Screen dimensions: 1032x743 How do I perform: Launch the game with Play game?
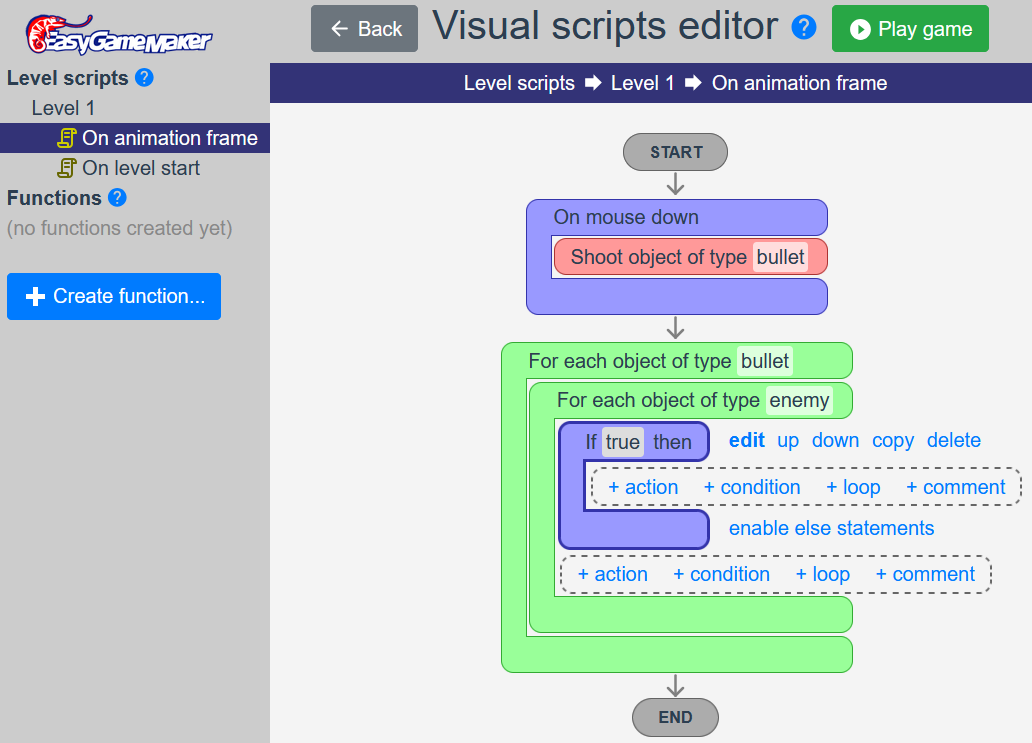click(910, 28)
